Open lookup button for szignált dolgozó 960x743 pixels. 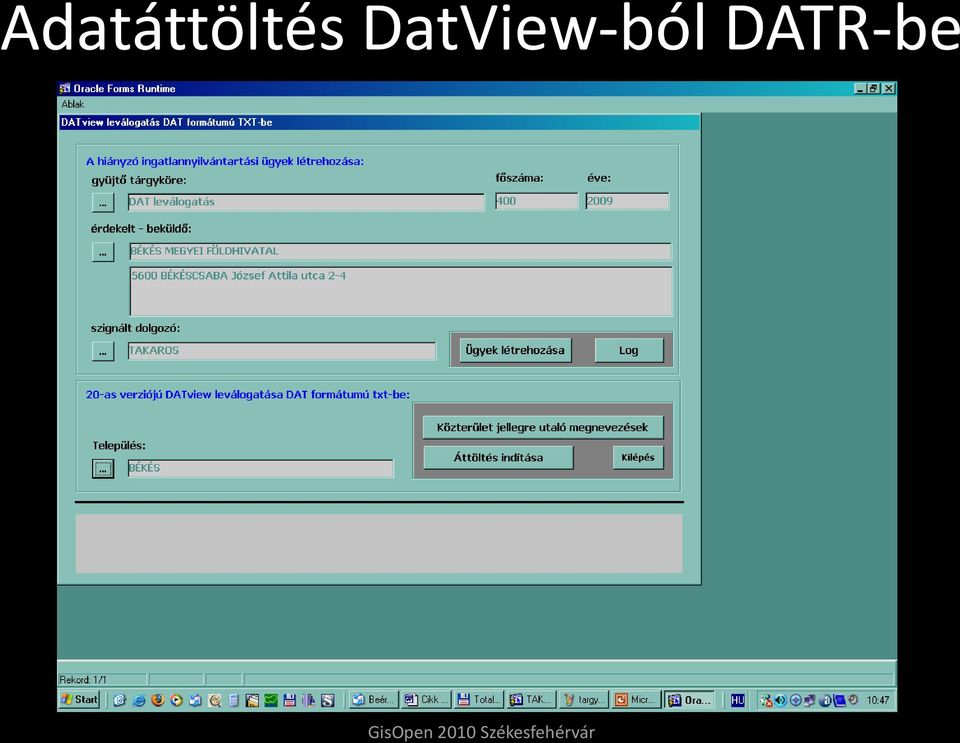[x=103, y=351]
